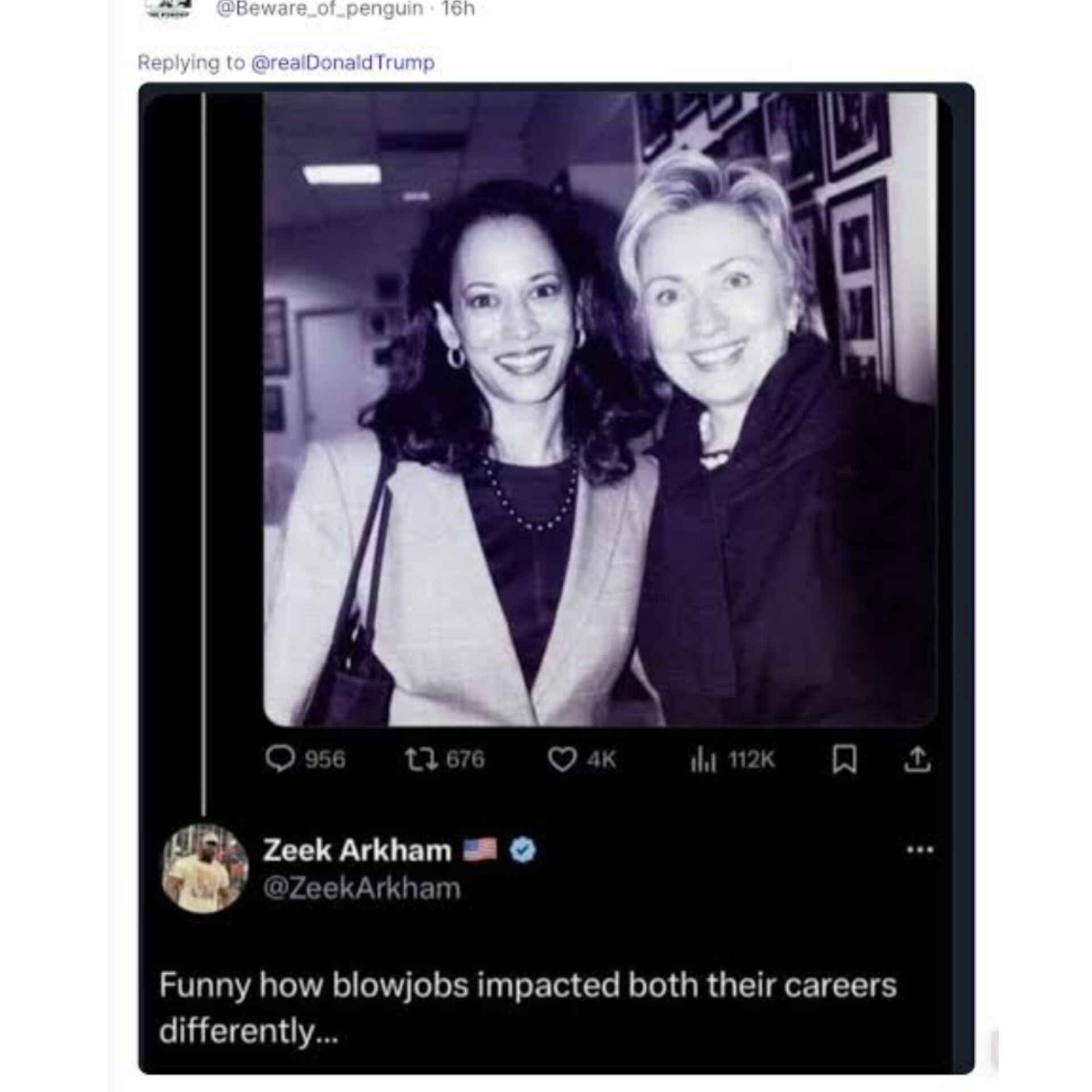Screen dimensions: 1092x1092
Task: Click the 112K views count
Action: point(751,760)
